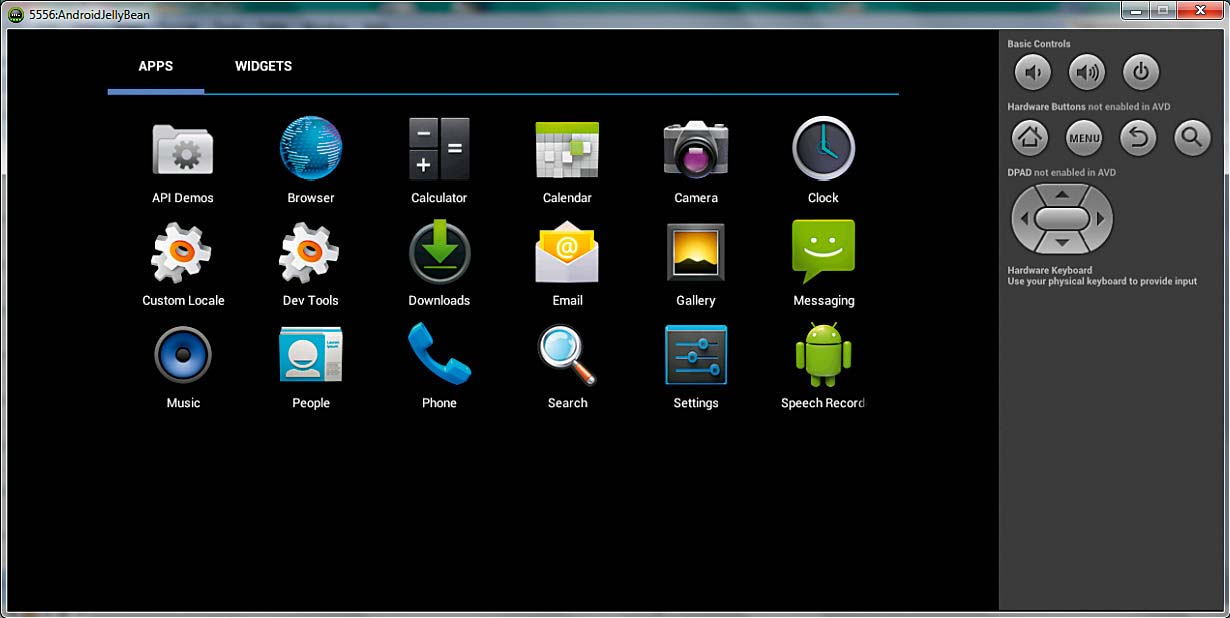The width and height of the screenshot is (1230, 618).
Task: Open the API Demos app
Action: (x=183, y=162)
